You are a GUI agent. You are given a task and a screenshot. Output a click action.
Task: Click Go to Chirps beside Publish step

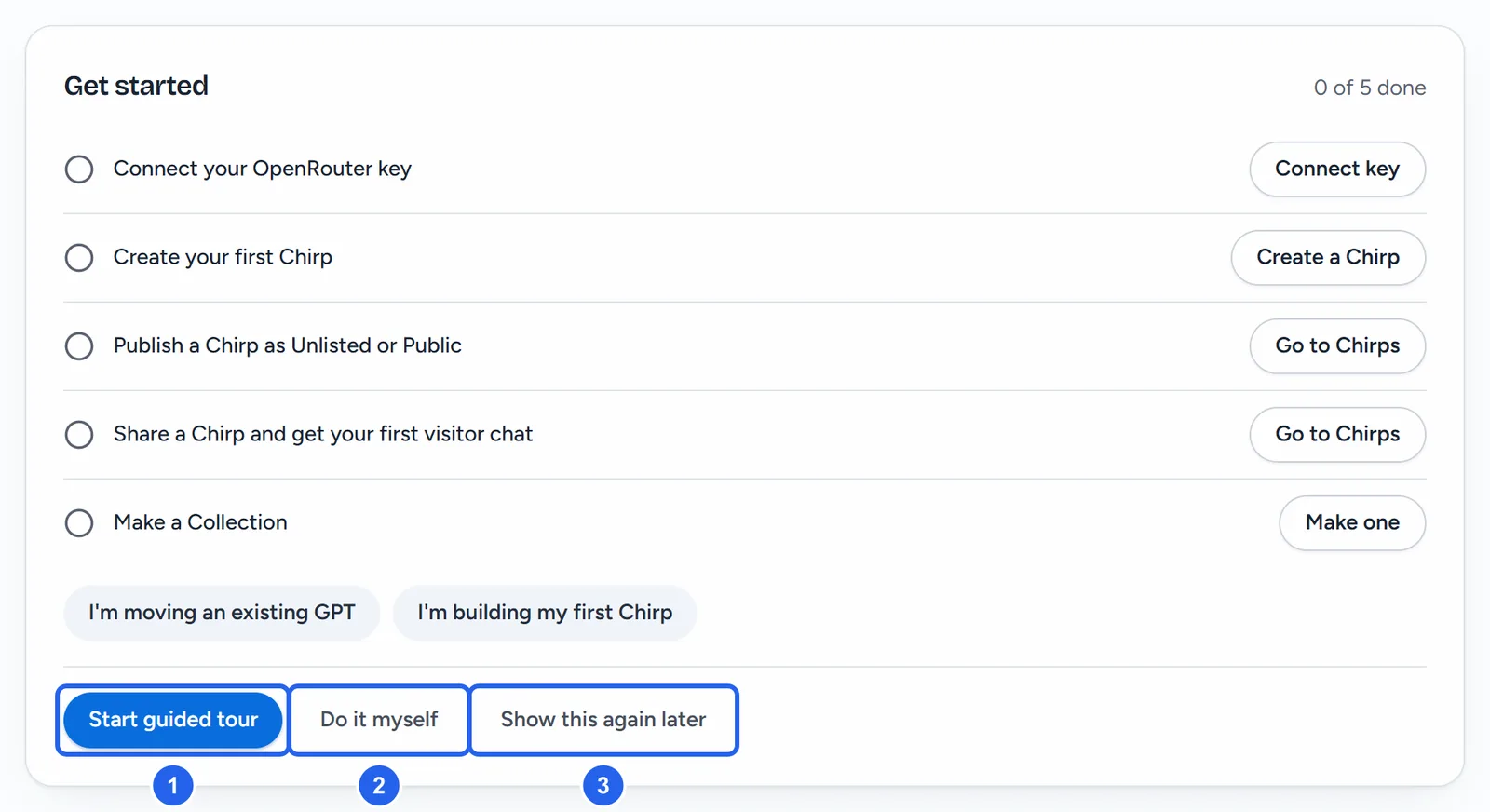tap(1337, 346)
